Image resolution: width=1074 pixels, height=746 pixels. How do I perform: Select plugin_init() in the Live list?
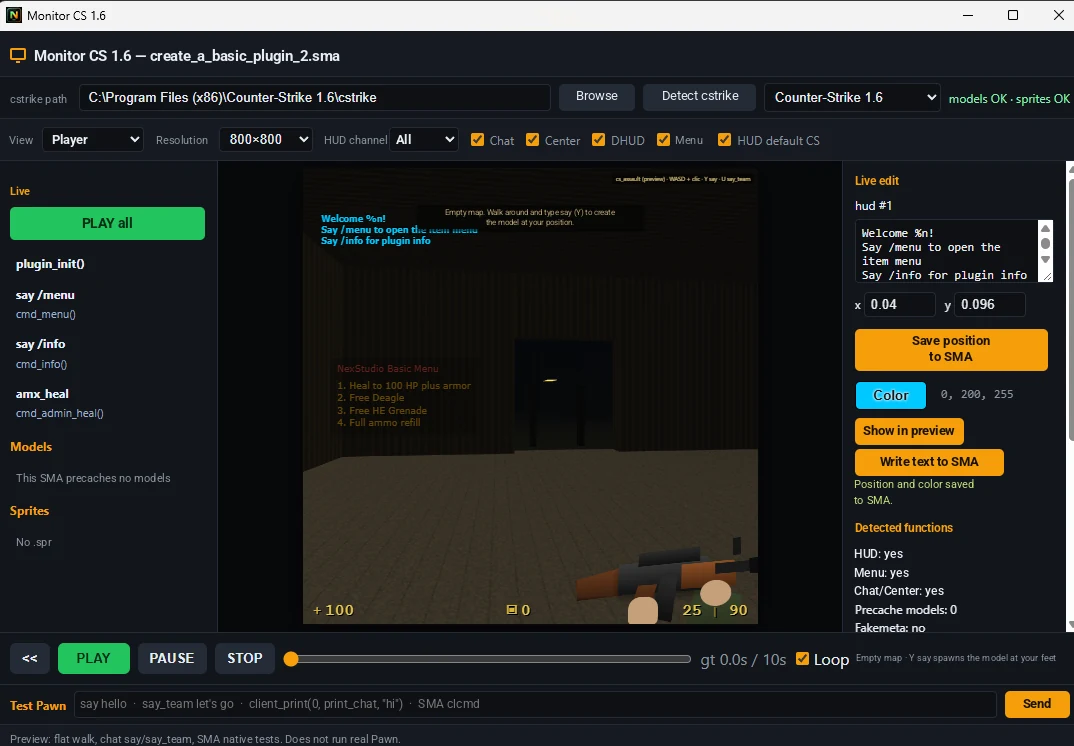50,264
